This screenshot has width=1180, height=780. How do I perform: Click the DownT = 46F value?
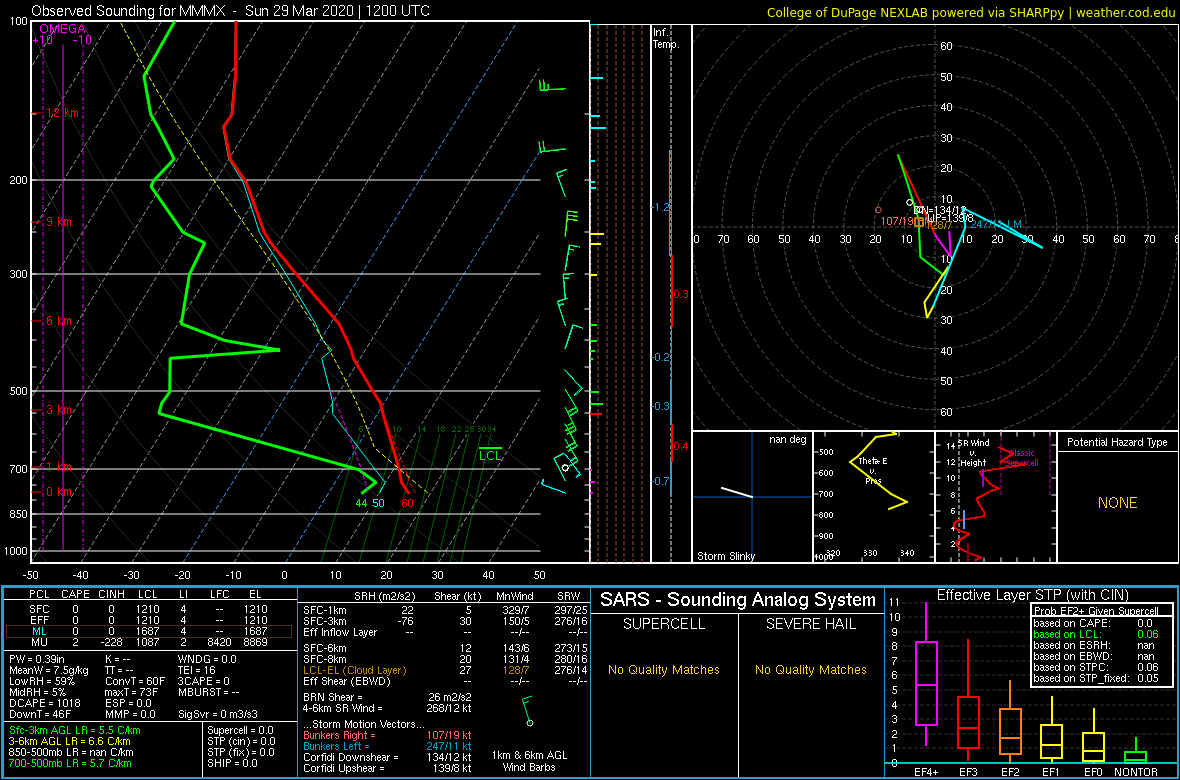pyautogui.click(x=39, y=714)
